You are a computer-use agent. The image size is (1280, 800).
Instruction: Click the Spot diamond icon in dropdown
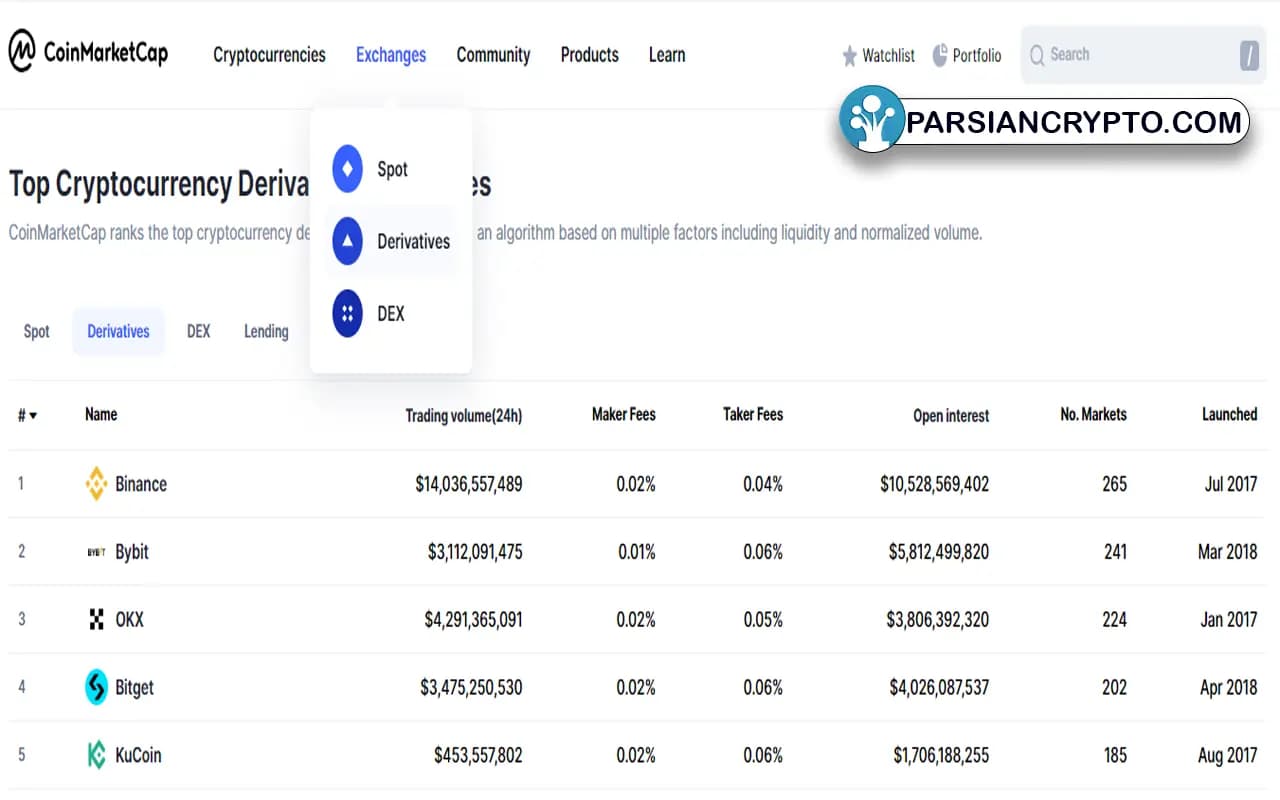pyautogui.click(x=347, y=169)
